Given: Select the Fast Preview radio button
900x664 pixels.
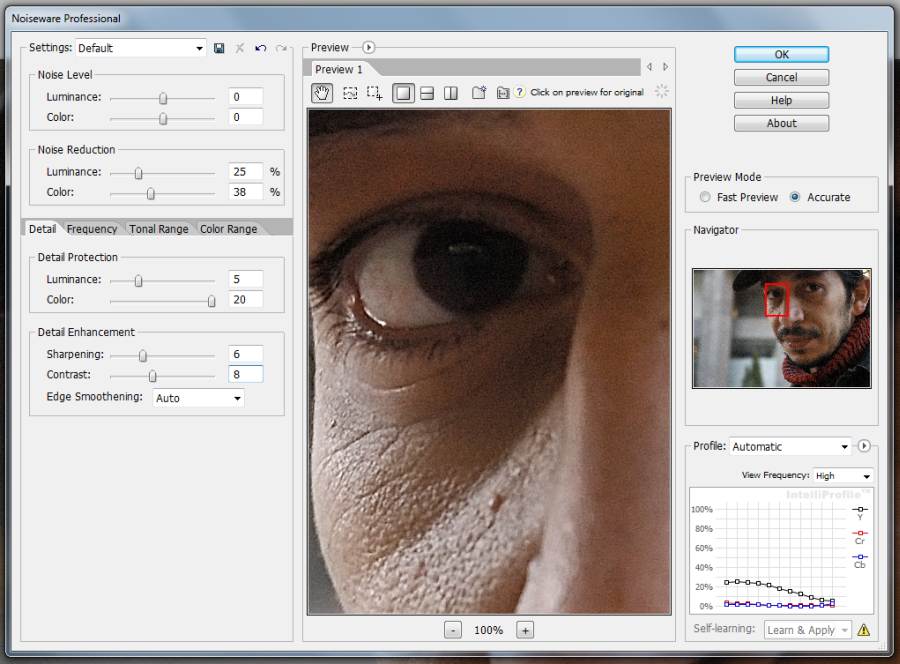Looking at the screenshot, I should click(706, 197).
